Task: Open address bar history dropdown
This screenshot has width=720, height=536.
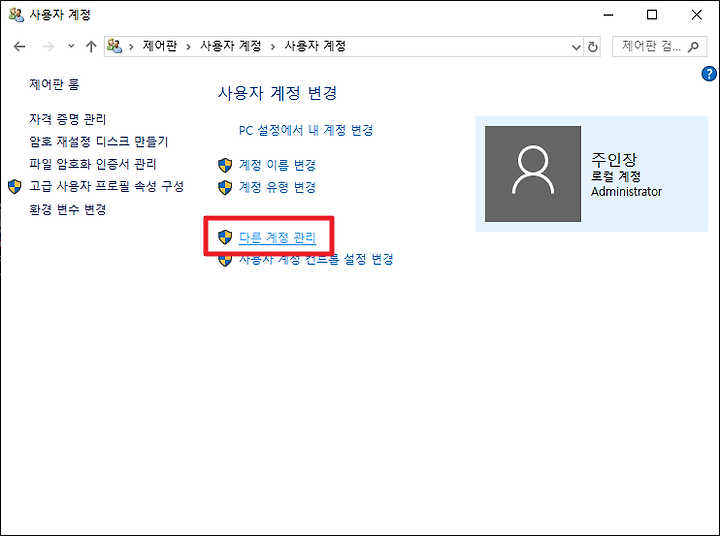Action: tap(576, 47)
